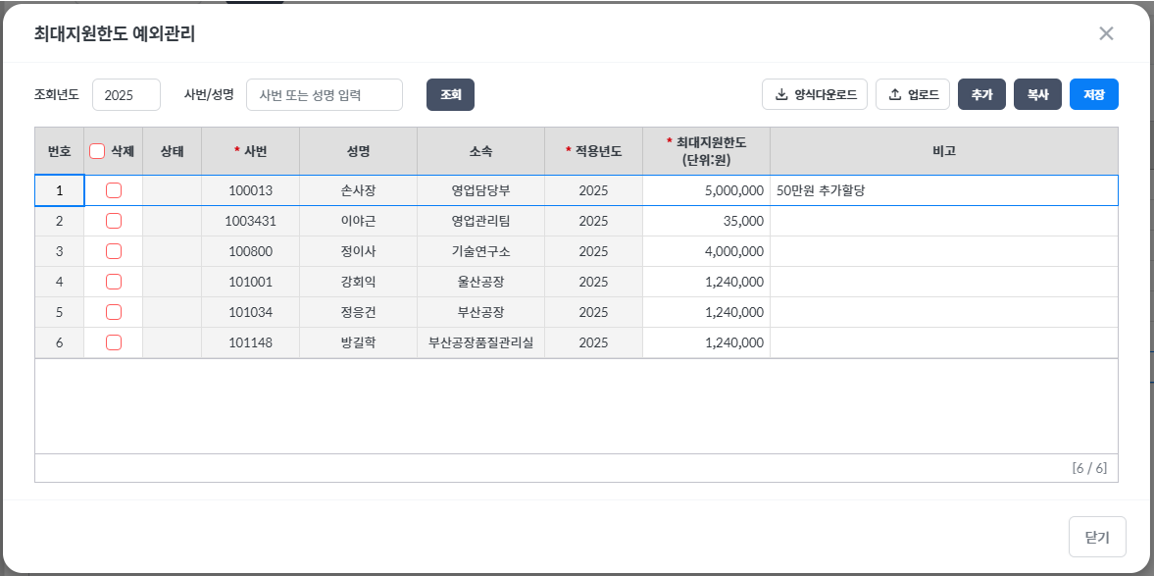The image size is (1155, 576).
Task: Click row number 4 cell
Action: pos(59,281)
